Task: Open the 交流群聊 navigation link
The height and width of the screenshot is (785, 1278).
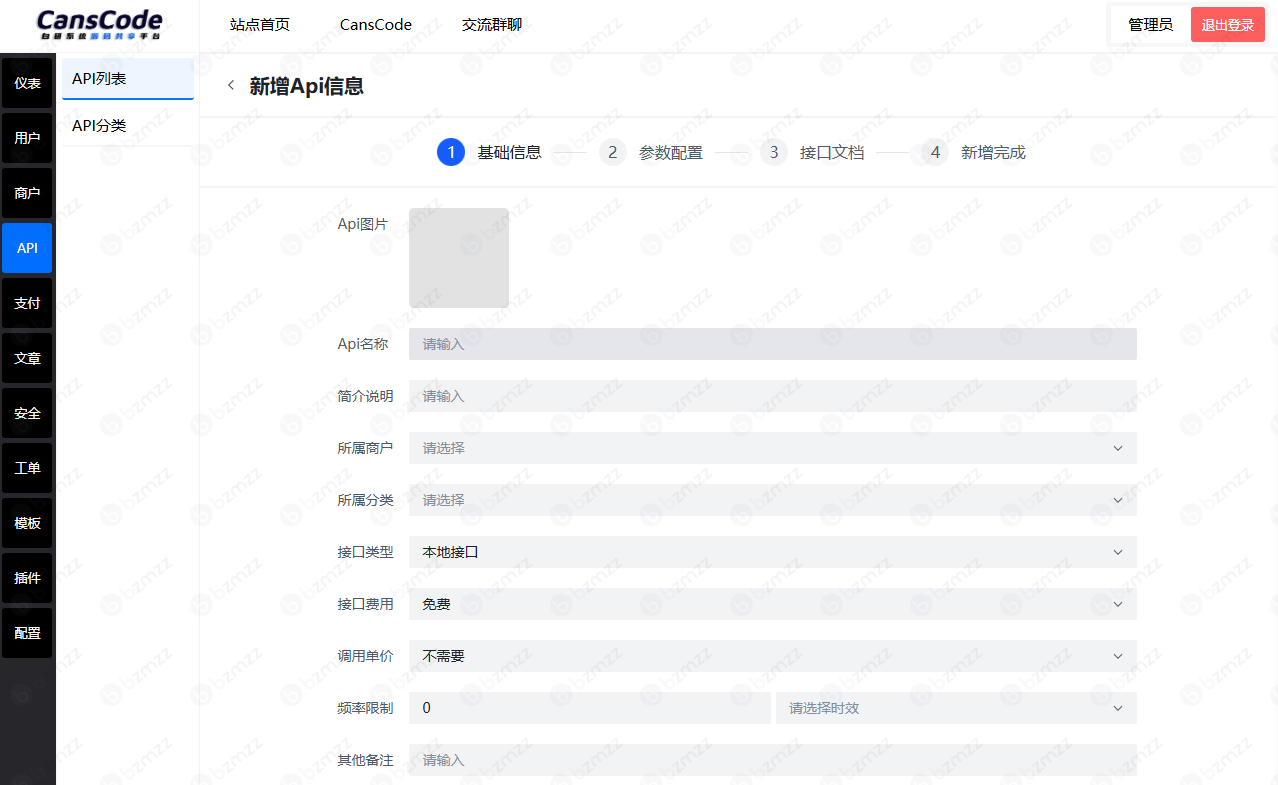Action: 492,25
